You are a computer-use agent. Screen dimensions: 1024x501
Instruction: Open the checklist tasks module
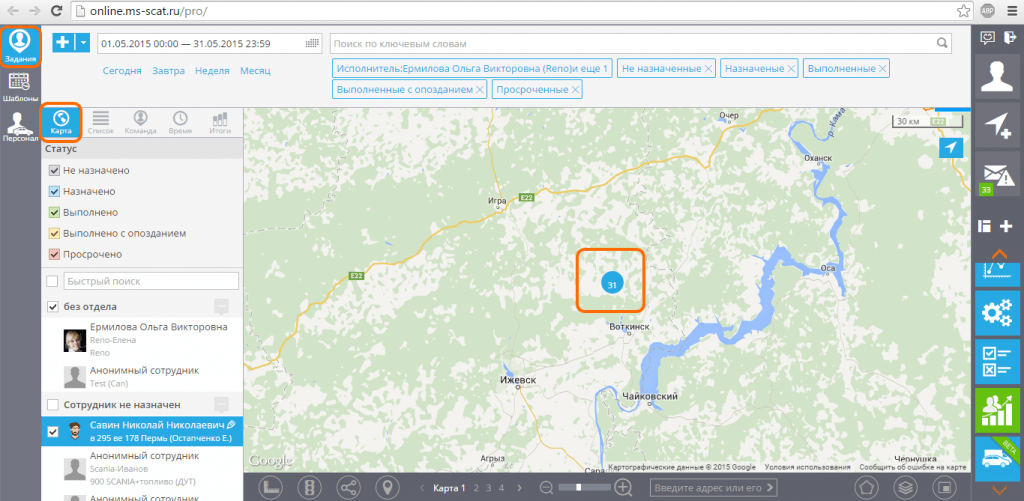[x=997, y=361]
